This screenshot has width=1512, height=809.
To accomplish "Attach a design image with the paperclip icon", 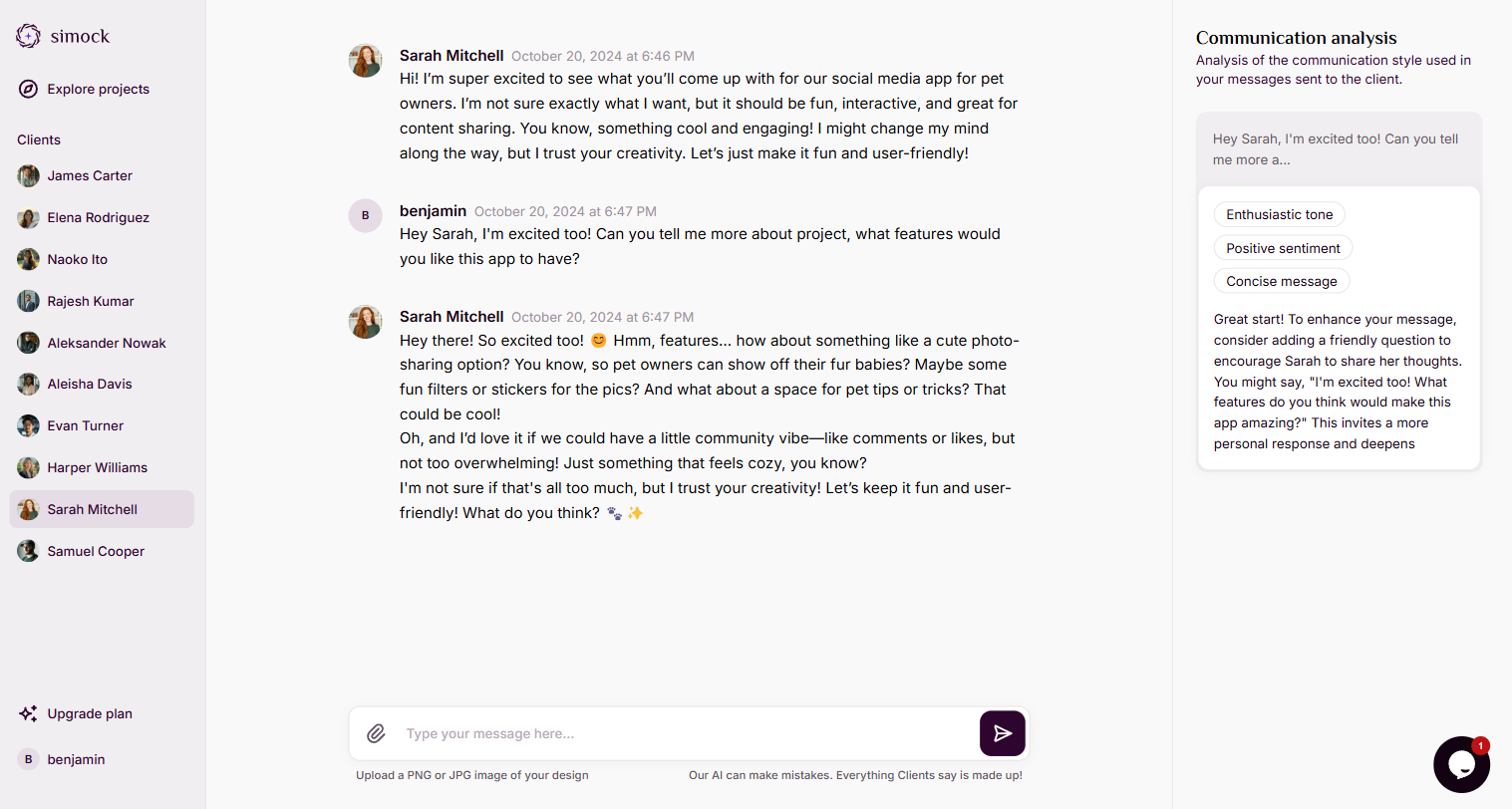I will point(376,733).
